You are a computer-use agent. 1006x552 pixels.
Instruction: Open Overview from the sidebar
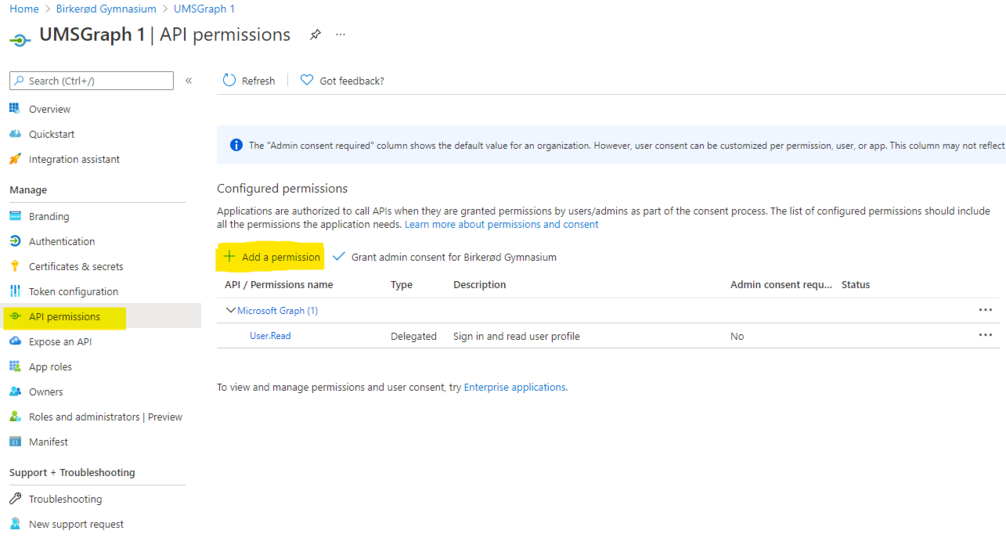point(49,109)
